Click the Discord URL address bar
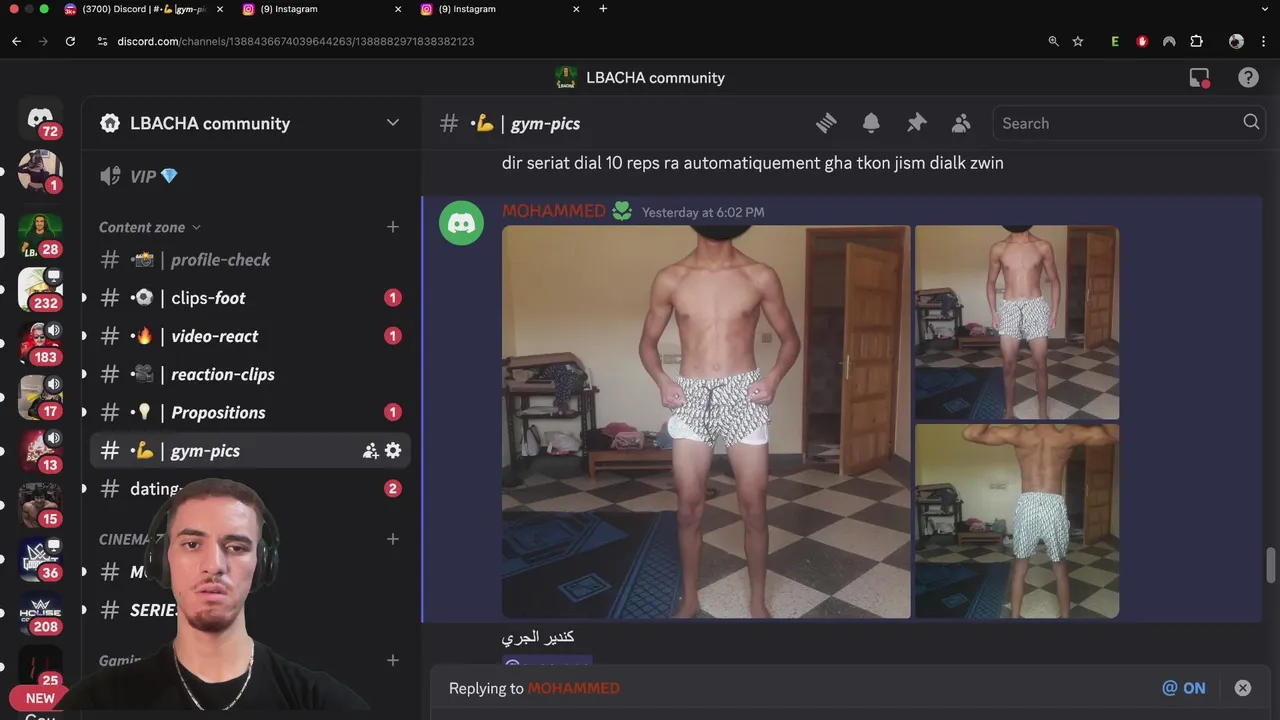This screenshot has width=1280, height=720. pos(295,41)
